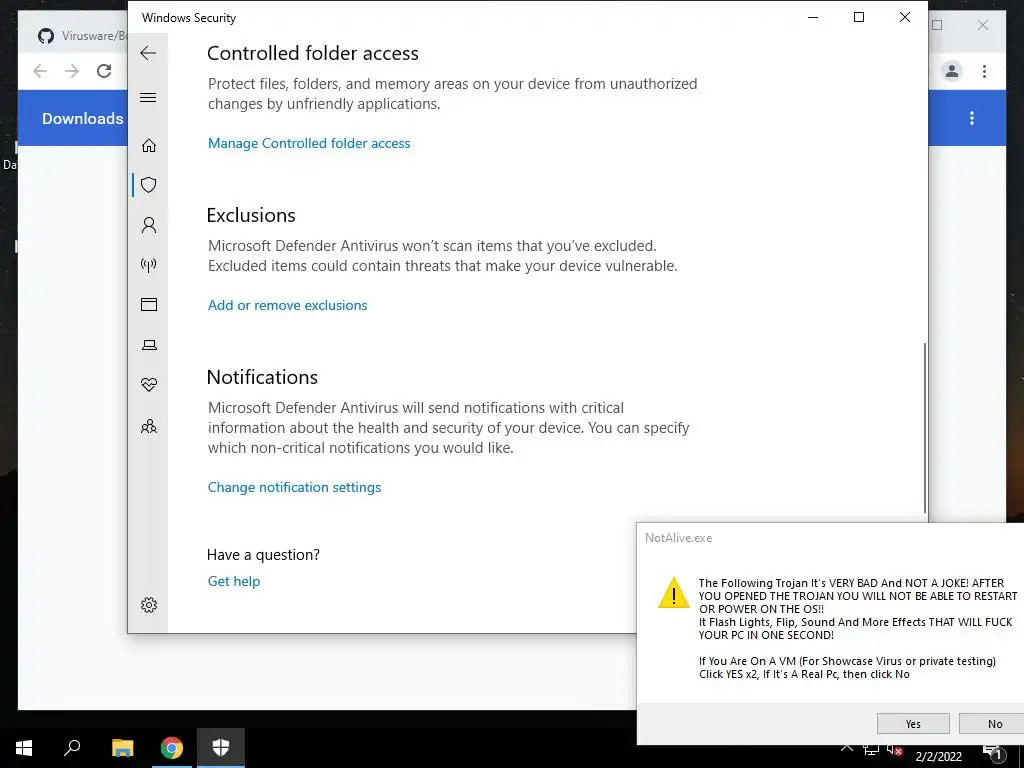1024x768 pixels.
Task: Click Chrome's forward arrow button
Action: click(72, 71)
